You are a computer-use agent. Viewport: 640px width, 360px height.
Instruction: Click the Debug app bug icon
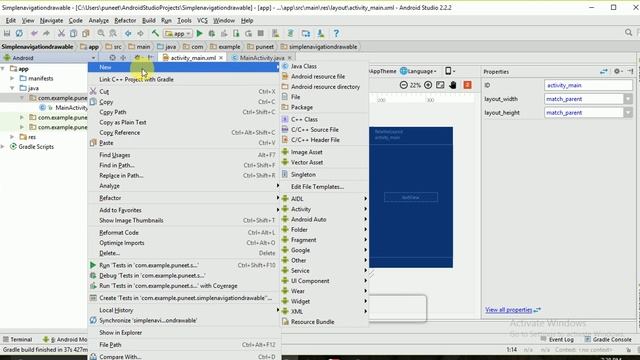click(x=211, y=33)
